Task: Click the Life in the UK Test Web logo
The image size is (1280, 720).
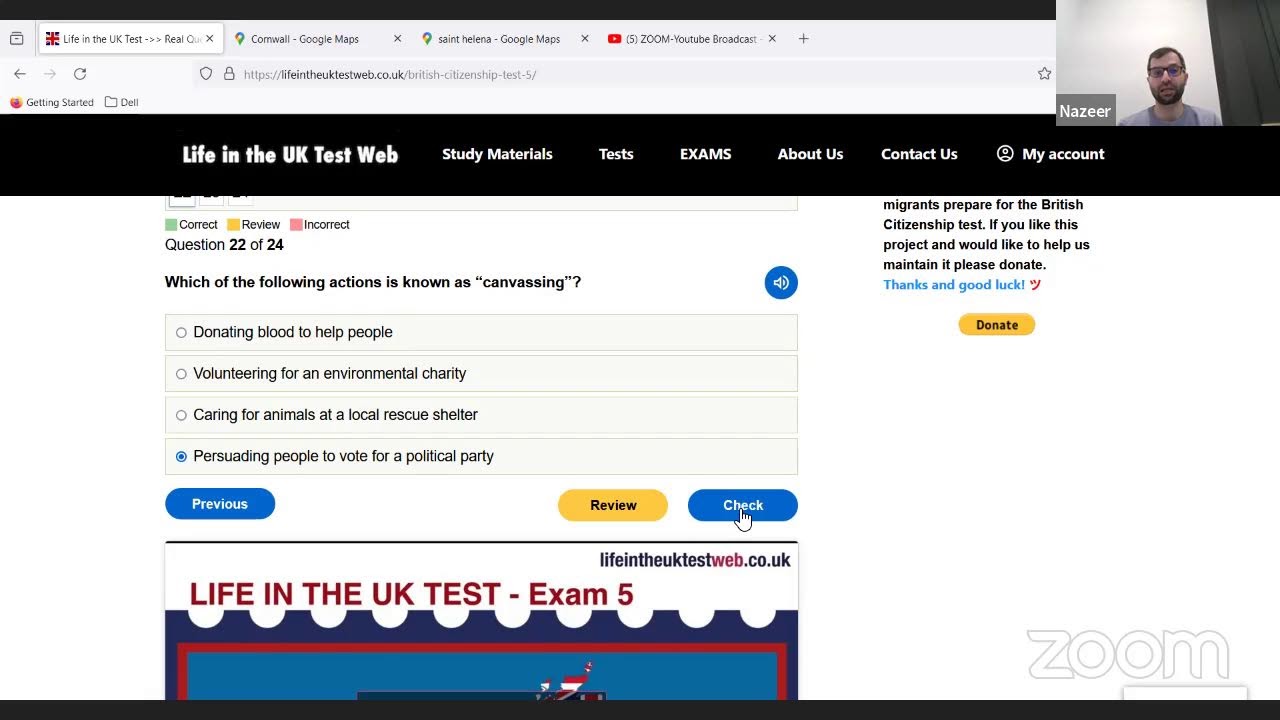Action: [290, 154]
